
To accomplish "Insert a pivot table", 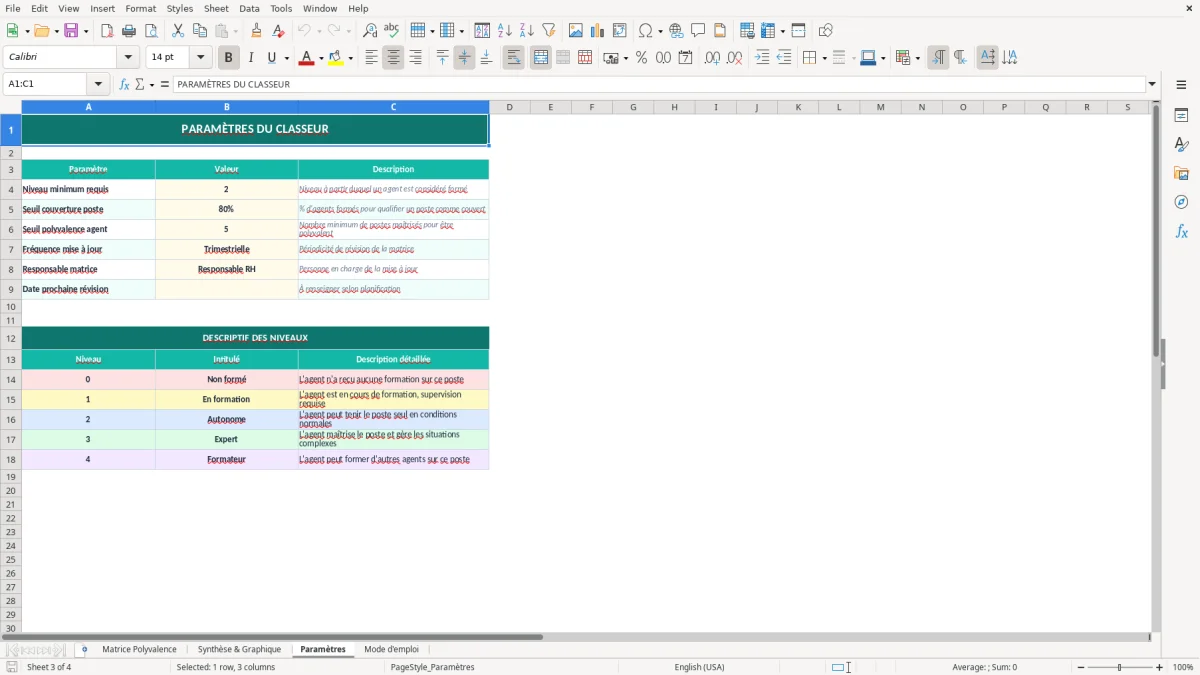I will 619,31.
